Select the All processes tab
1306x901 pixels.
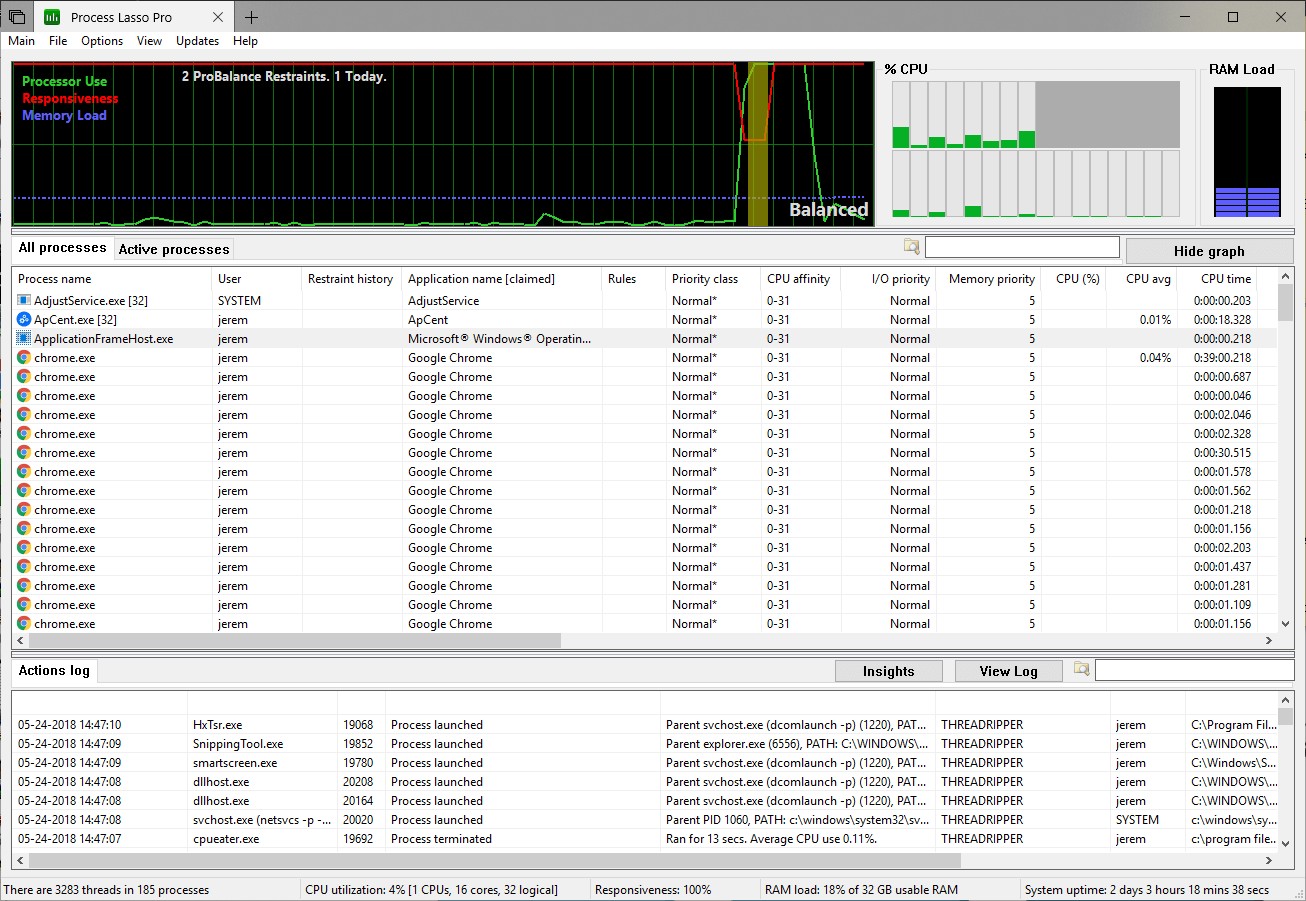(x=62, y=247)
